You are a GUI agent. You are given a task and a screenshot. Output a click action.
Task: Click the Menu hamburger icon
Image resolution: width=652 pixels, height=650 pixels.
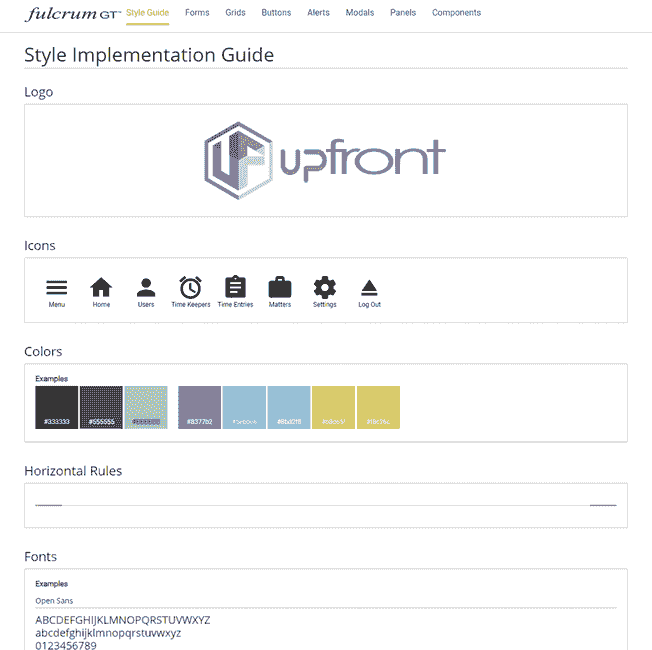coord(57,288)
